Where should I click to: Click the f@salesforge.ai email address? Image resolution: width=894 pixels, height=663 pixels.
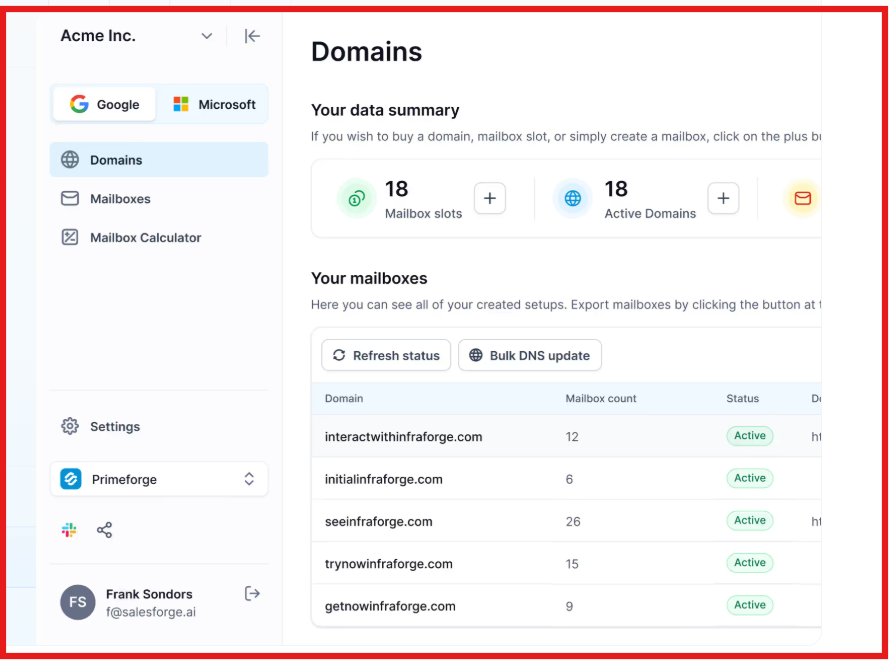(x=151, y=612)
